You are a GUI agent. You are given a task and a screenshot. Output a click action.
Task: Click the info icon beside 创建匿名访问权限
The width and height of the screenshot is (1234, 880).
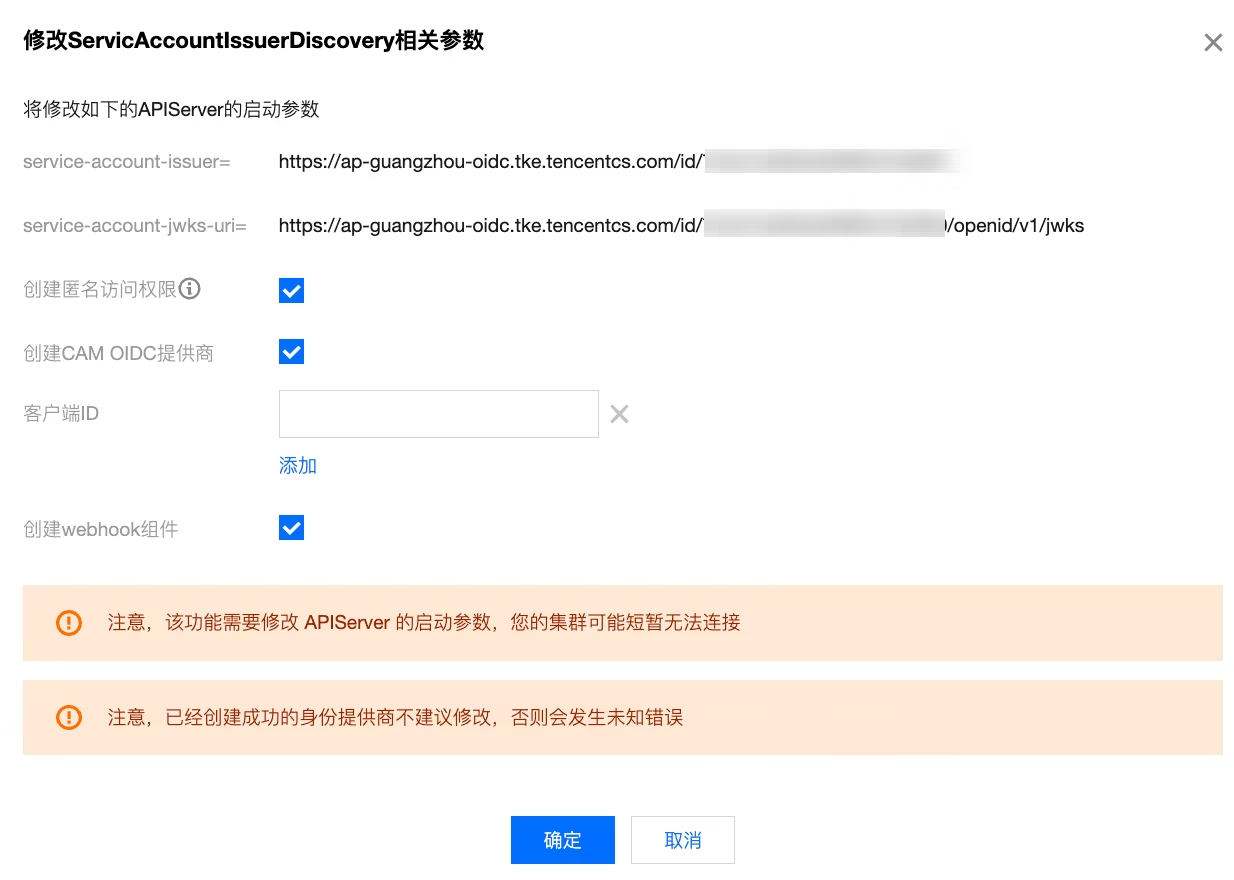coord(190,290)
